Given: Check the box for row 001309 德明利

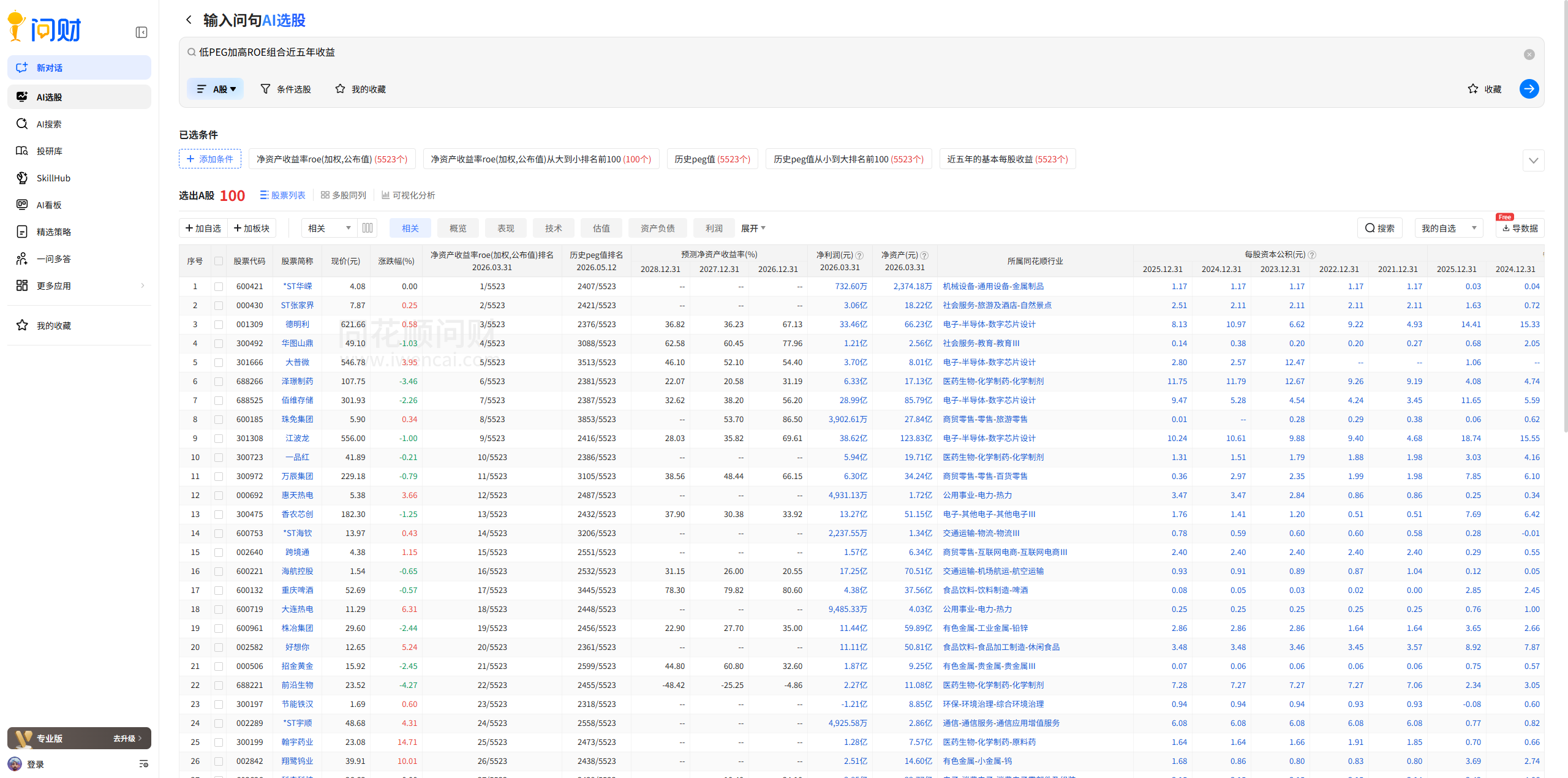Looking at the screenshot, I should point(219,325).
